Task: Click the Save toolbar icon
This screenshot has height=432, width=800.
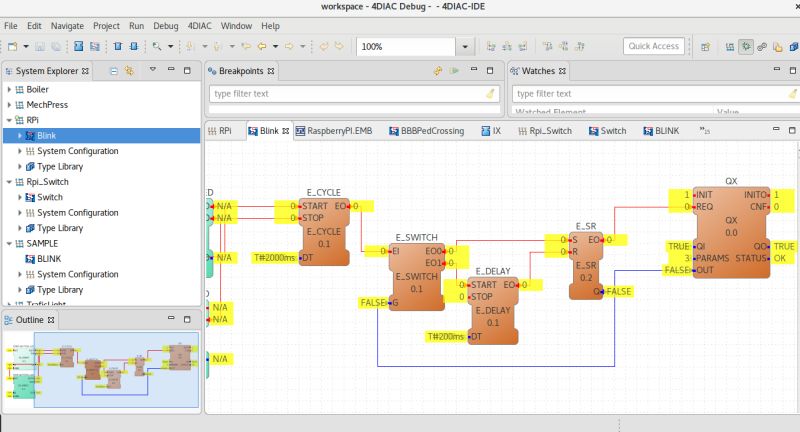Action: [40, 46]
